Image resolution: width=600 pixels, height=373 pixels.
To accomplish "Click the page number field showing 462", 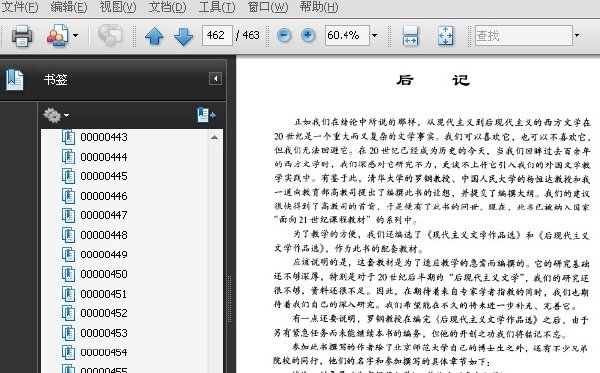I will [x=217, y=36].
